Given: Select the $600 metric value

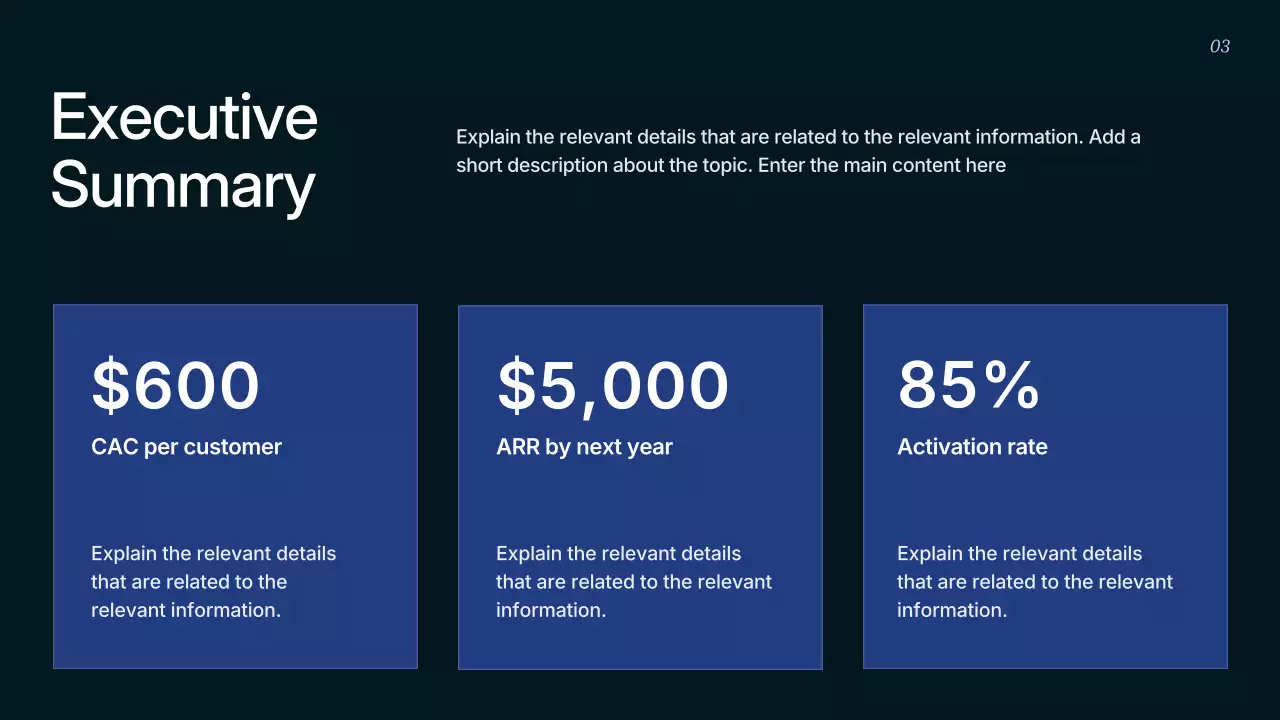Looking at the screenshot, I should [176, 386].
